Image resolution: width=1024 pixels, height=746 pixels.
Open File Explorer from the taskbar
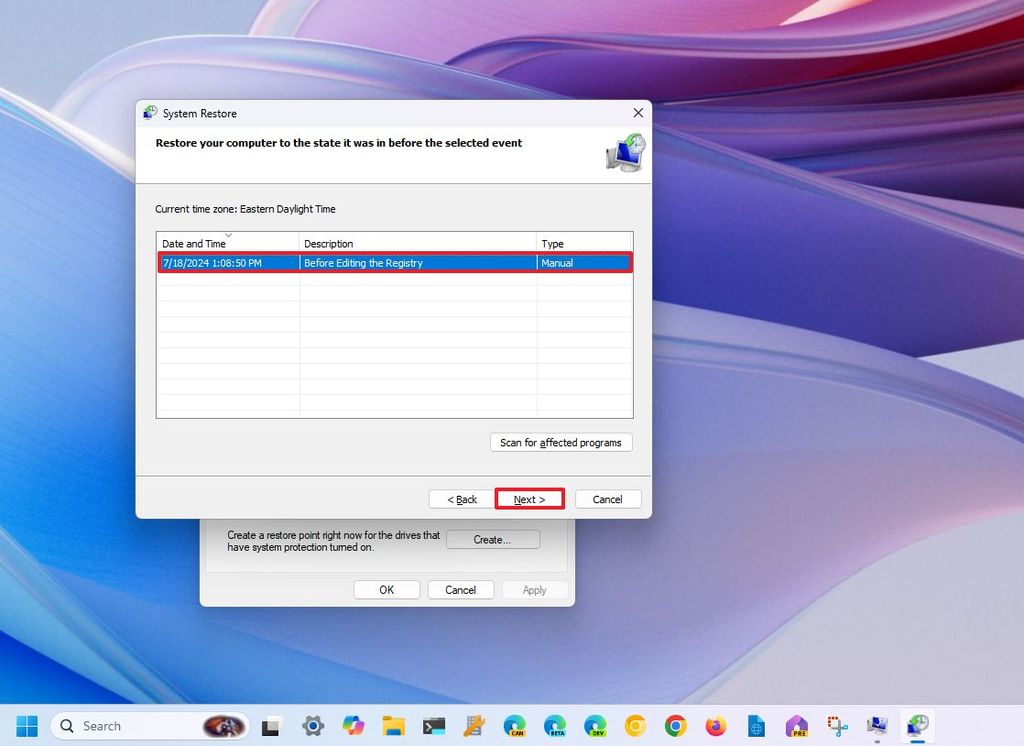tap(393, 725)
